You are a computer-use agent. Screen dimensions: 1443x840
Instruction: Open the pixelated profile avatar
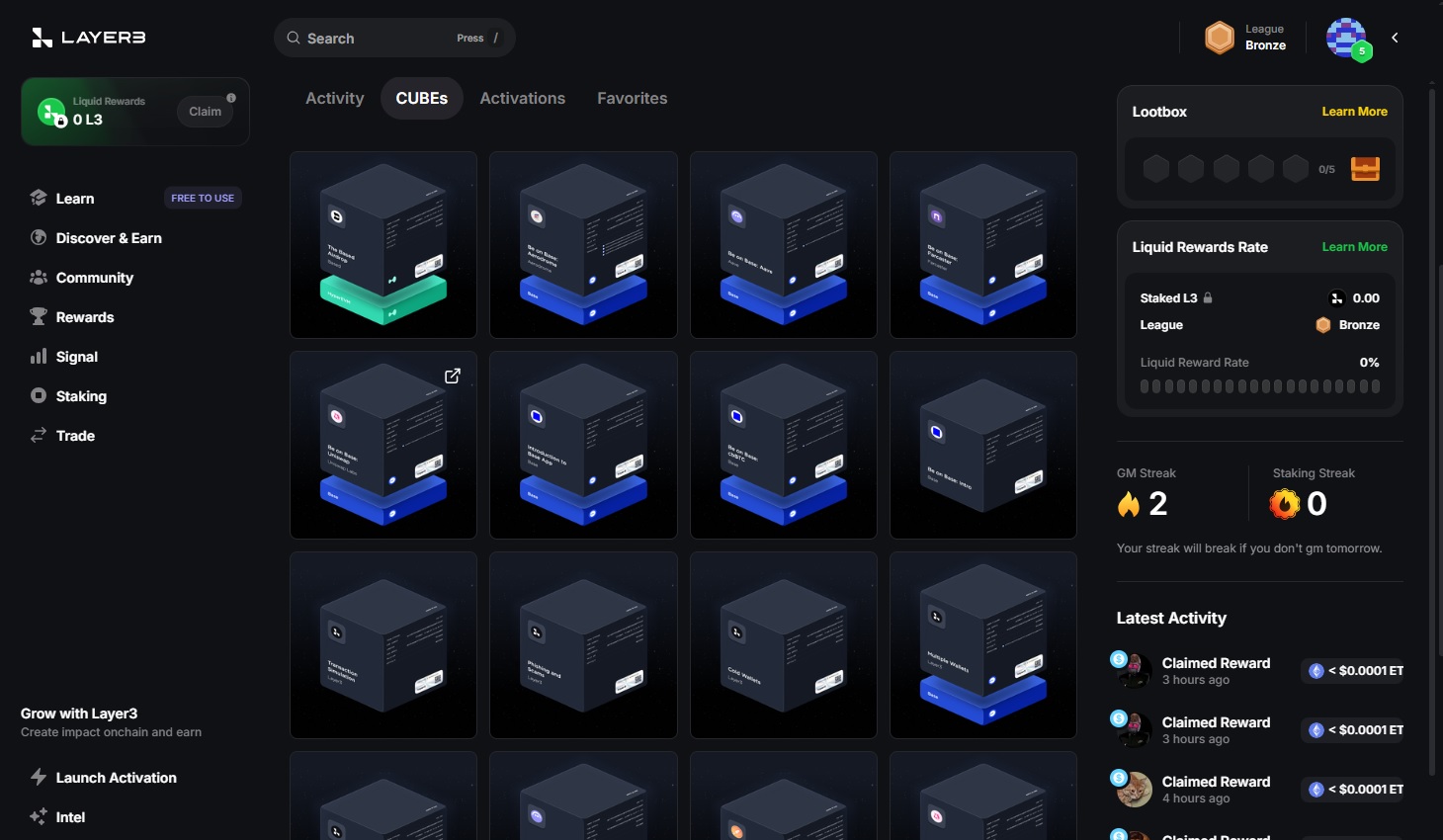[1346, 39]
